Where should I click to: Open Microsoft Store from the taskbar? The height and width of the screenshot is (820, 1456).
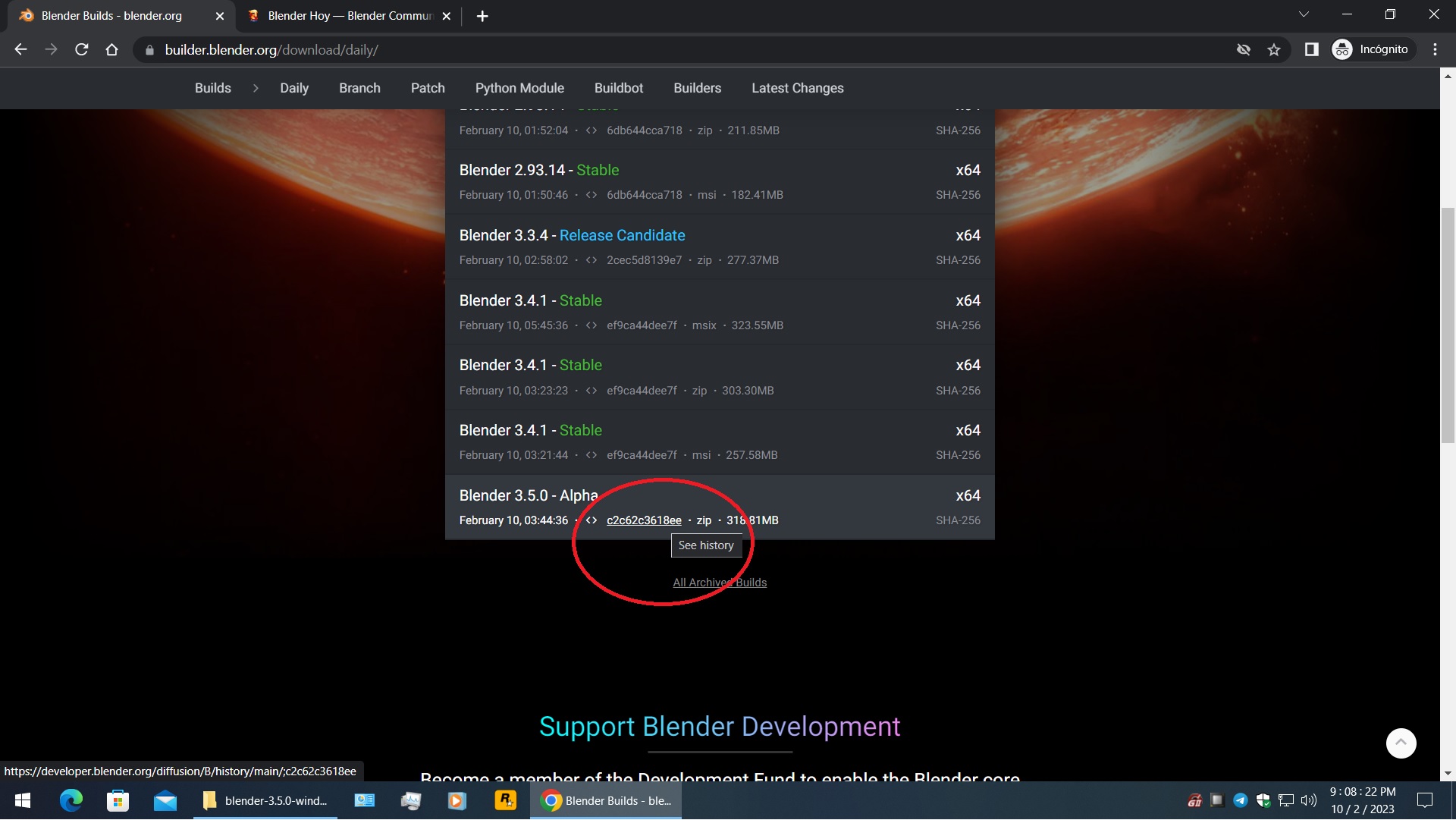118,800
